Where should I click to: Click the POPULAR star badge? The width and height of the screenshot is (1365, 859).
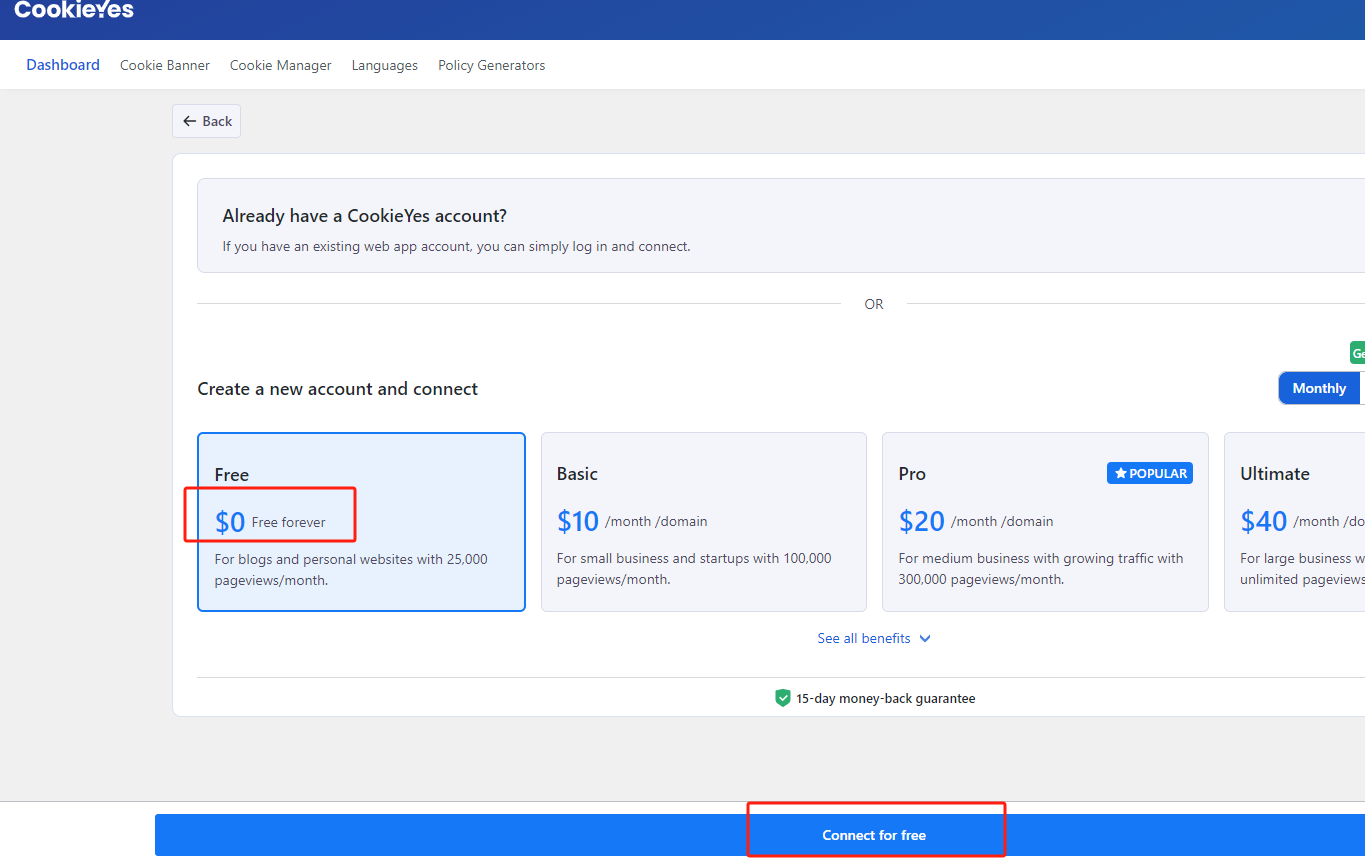[x=1150, y=473]
